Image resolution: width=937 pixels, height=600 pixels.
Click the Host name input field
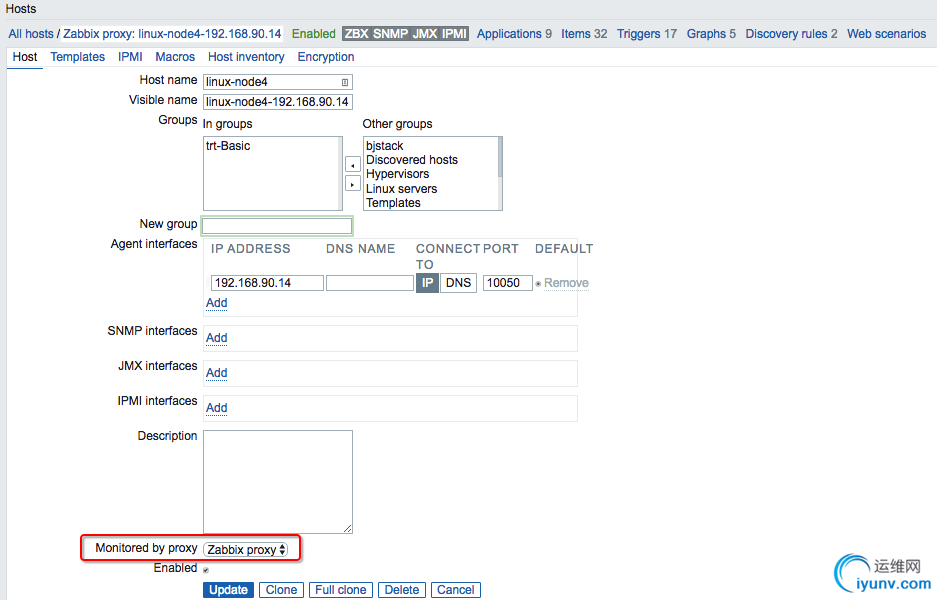[x=278, y=82]
